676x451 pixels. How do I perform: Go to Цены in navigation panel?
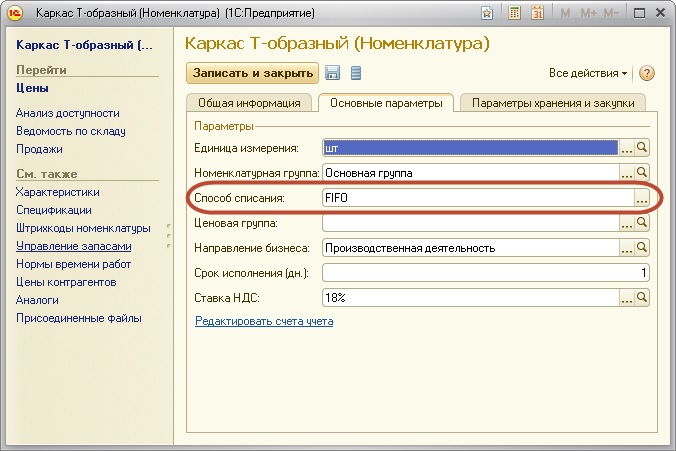click(x=32, y=88)
